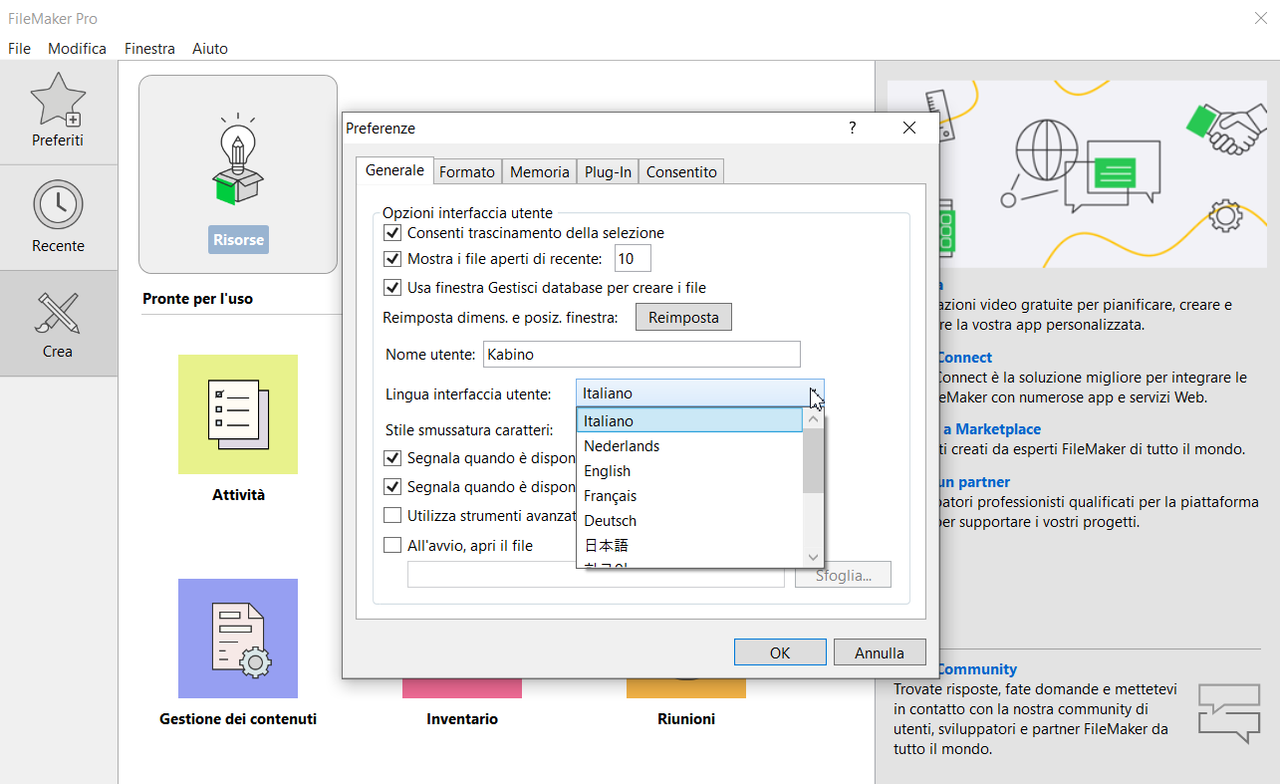Viewport: 1280px width, 784px height.
Task: Toggle Mostra i file aperti di recente
Action: point(393,259)
